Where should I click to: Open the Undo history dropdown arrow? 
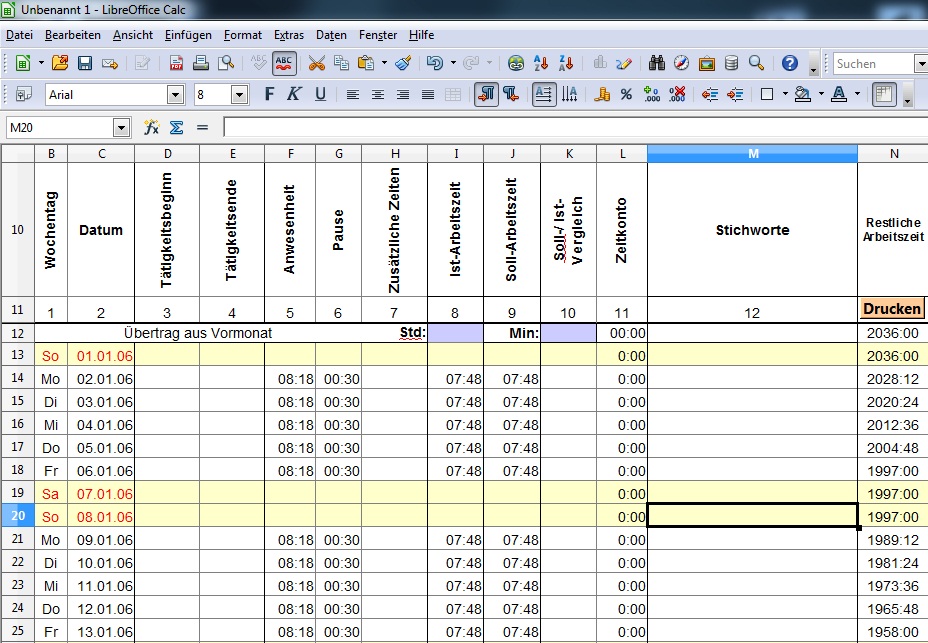pos(453,63)
